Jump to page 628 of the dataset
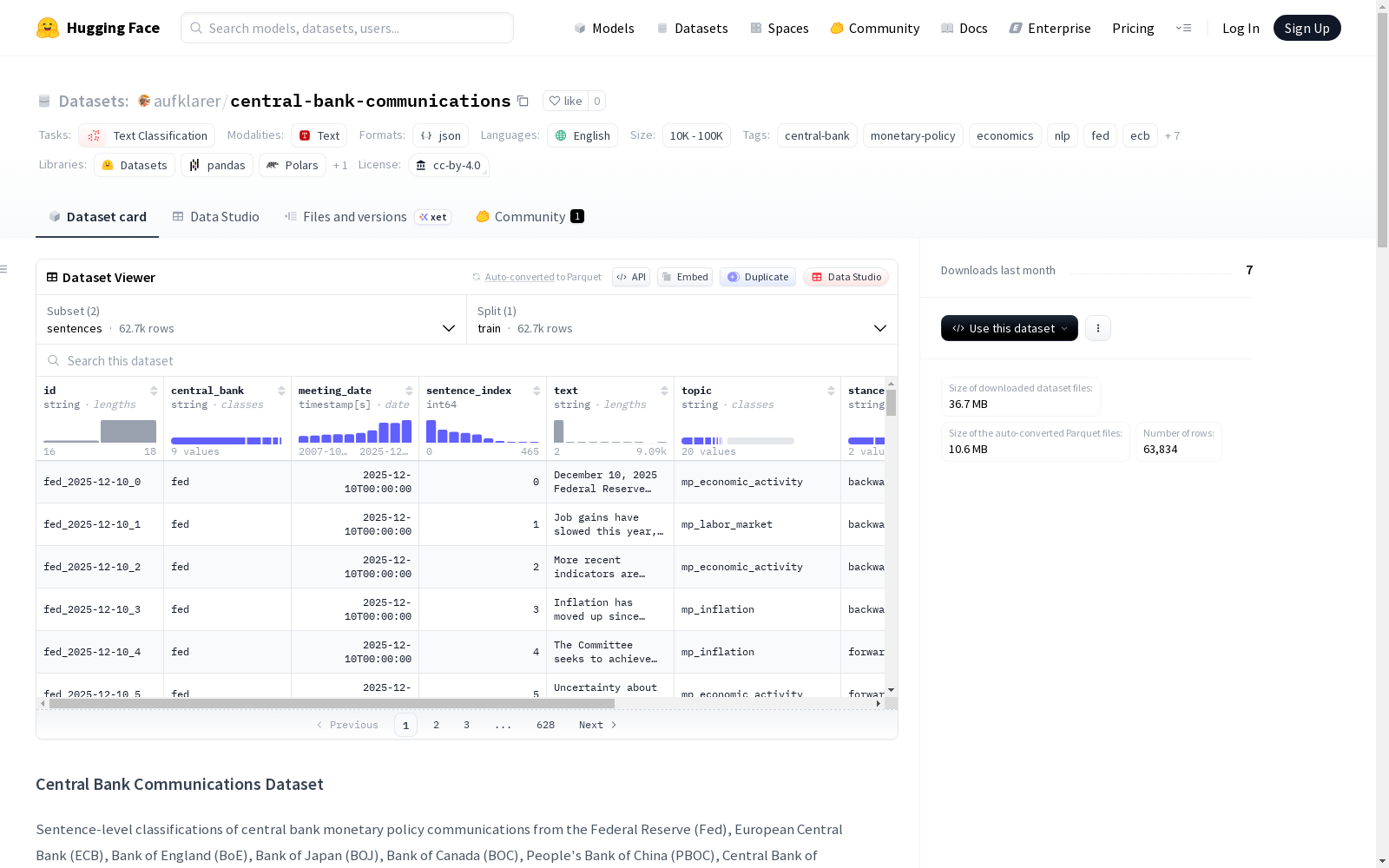Viewport: 1389px width, 868px height. point(545,725)
